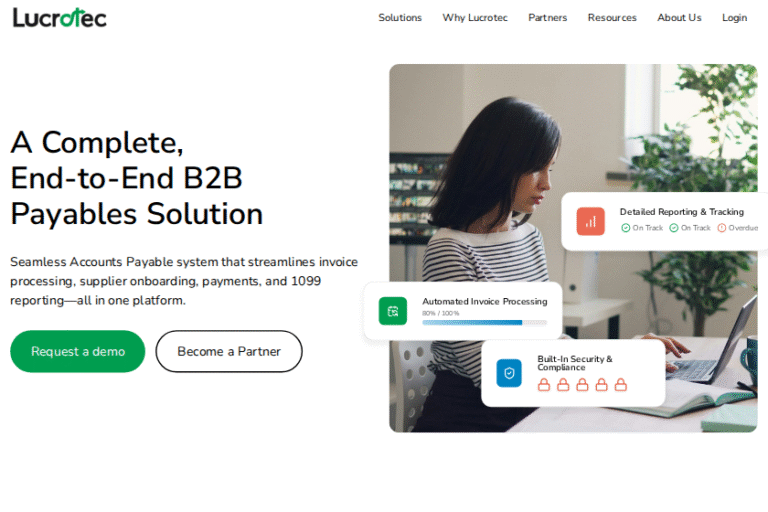The width and height of the screenshot is (768, 512).
Task: Click the second On Track status indicator
Action: tap(690, 228)
